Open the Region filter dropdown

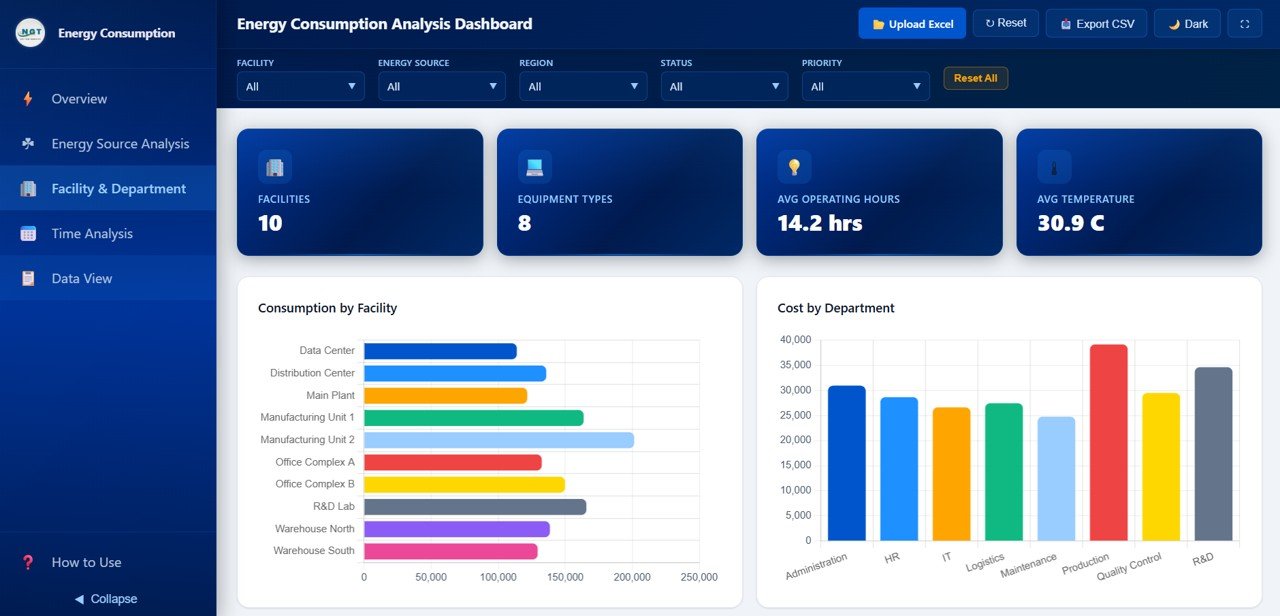[x=583, y=87]
